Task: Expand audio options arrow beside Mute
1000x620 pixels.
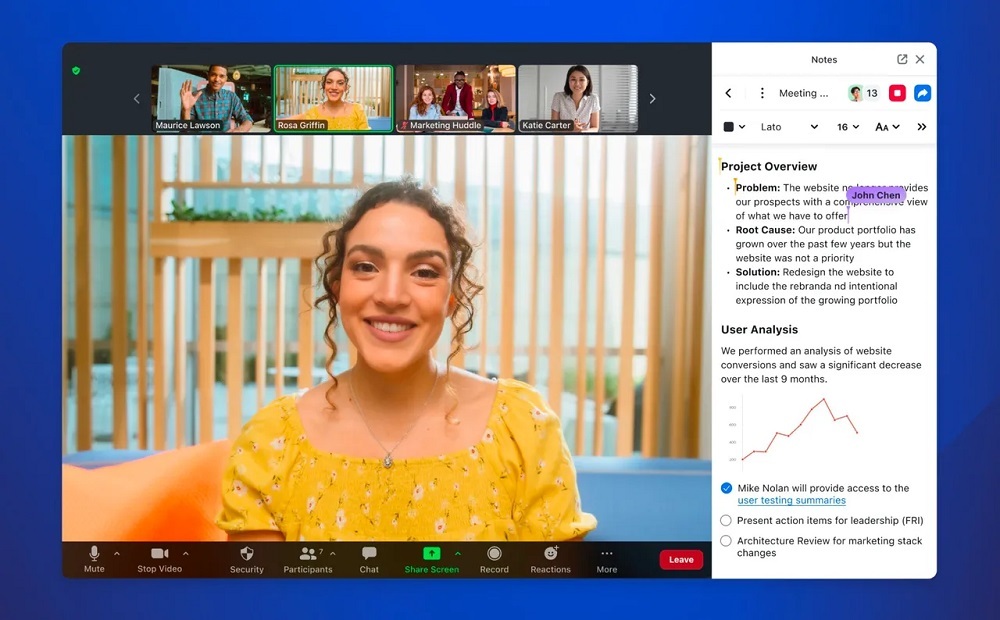Action: pyautogui.click(x=117, y=553)
